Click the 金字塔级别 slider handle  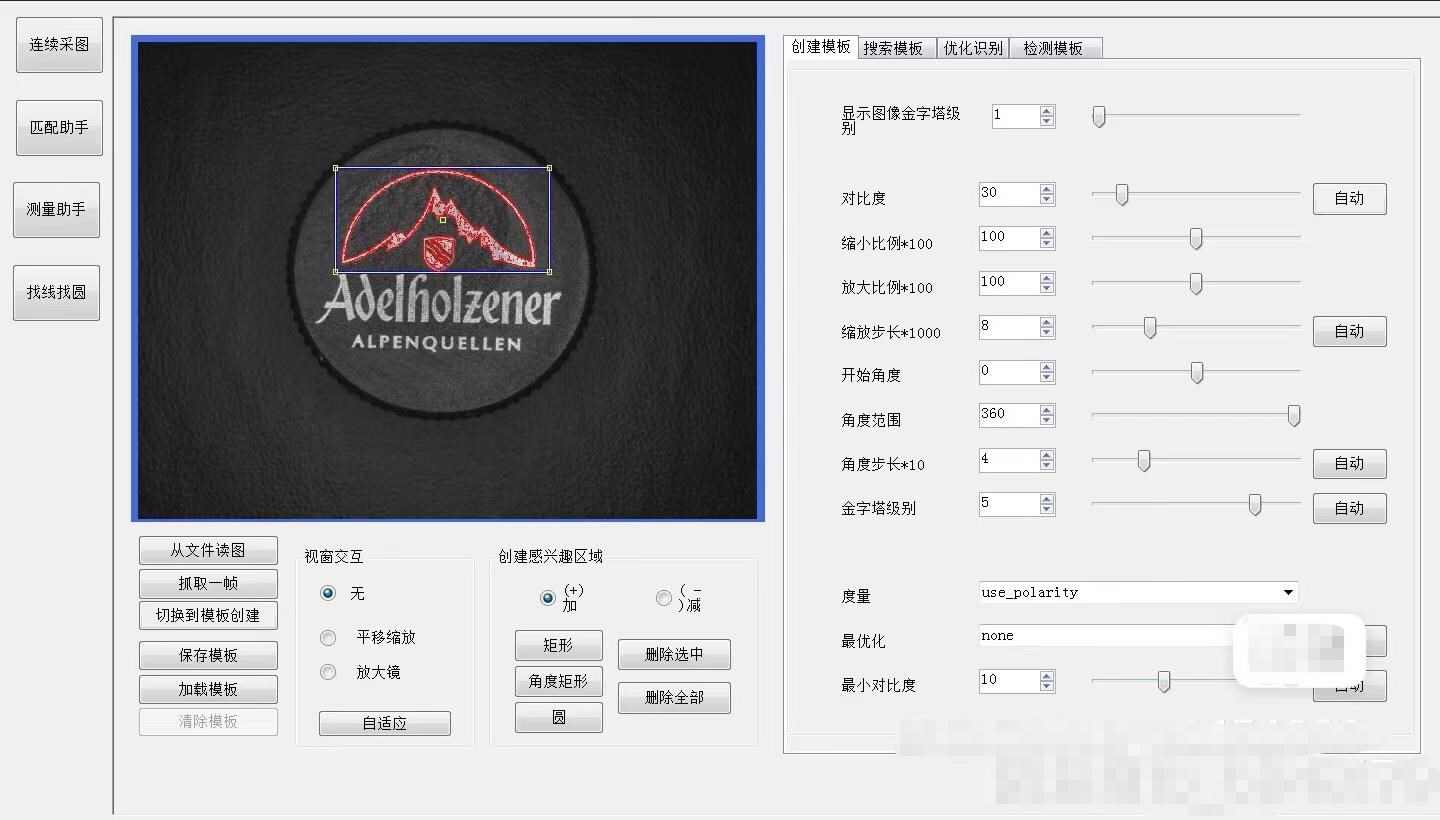tap(1254, 505)
